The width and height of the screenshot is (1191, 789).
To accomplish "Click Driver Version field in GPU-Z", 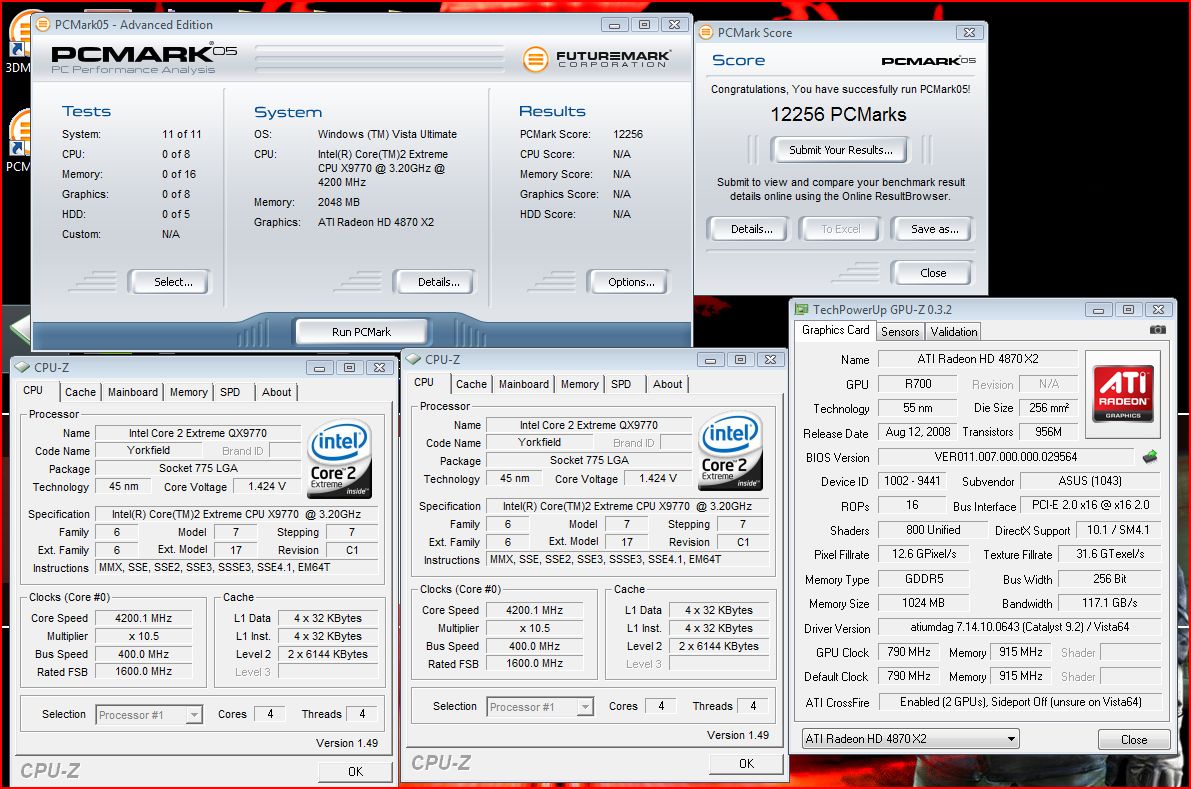I will [1019, 627].
